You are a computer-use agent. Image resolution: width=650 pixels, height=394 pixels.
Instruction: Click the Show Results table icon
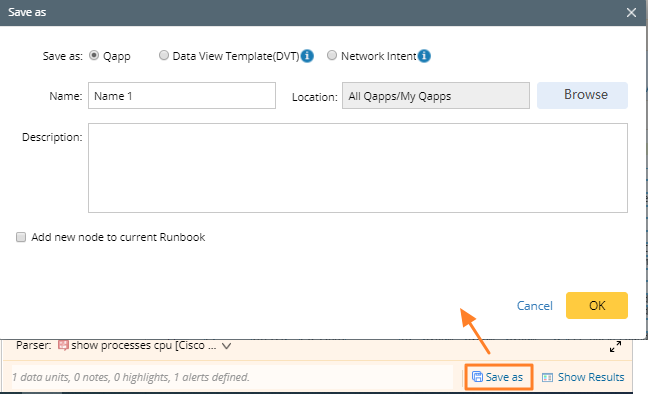pyautogui.click(x=547, y=377)
